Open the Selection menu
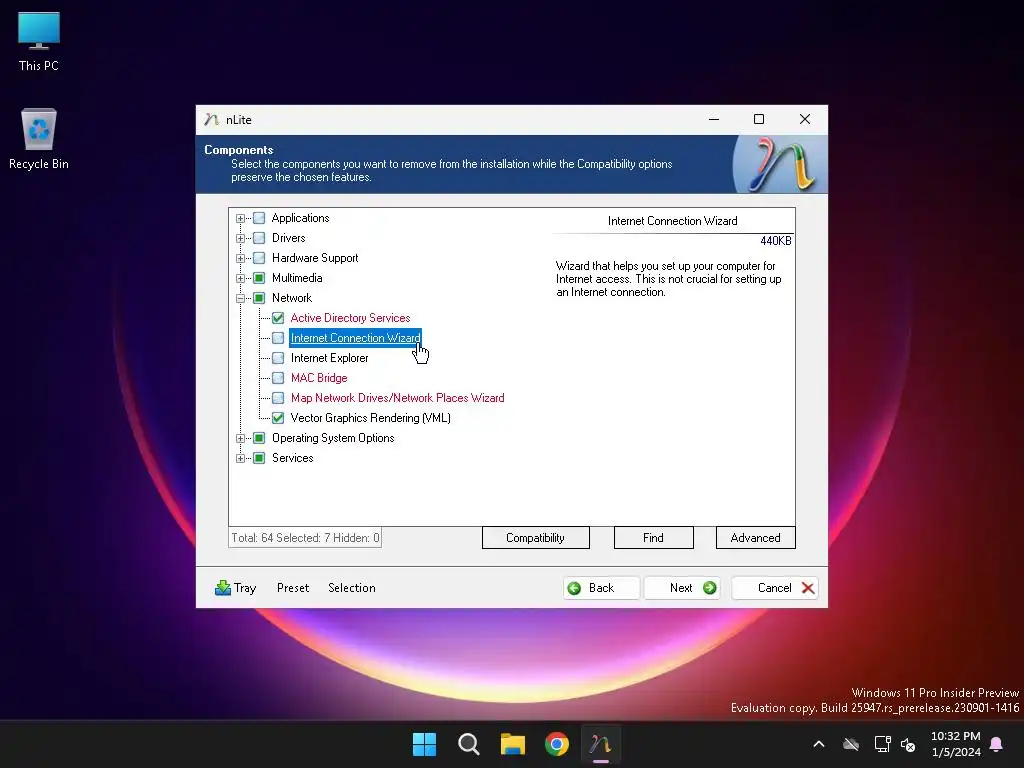Viewport: 1024px width, 768px height. click(351, 588)
